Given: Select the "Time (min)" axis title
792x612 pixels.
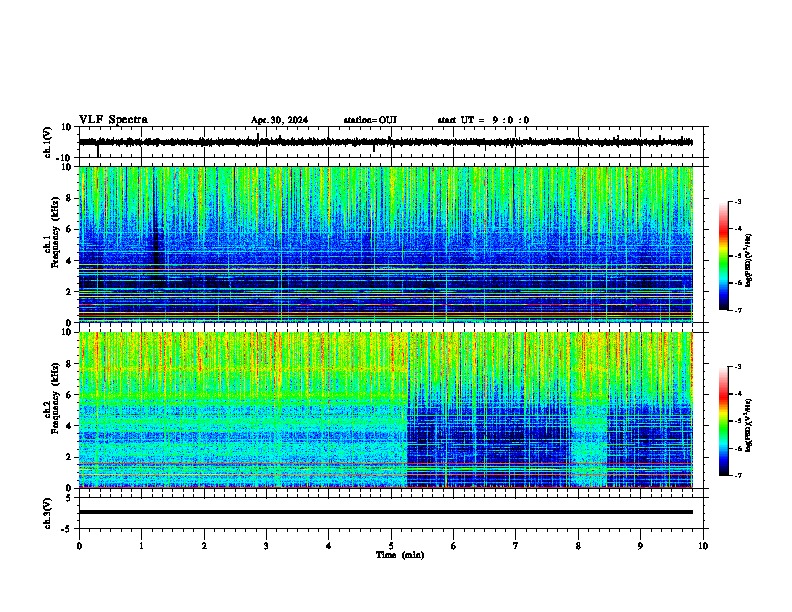Looking at the screenshot, I should [x=400, y=555].
